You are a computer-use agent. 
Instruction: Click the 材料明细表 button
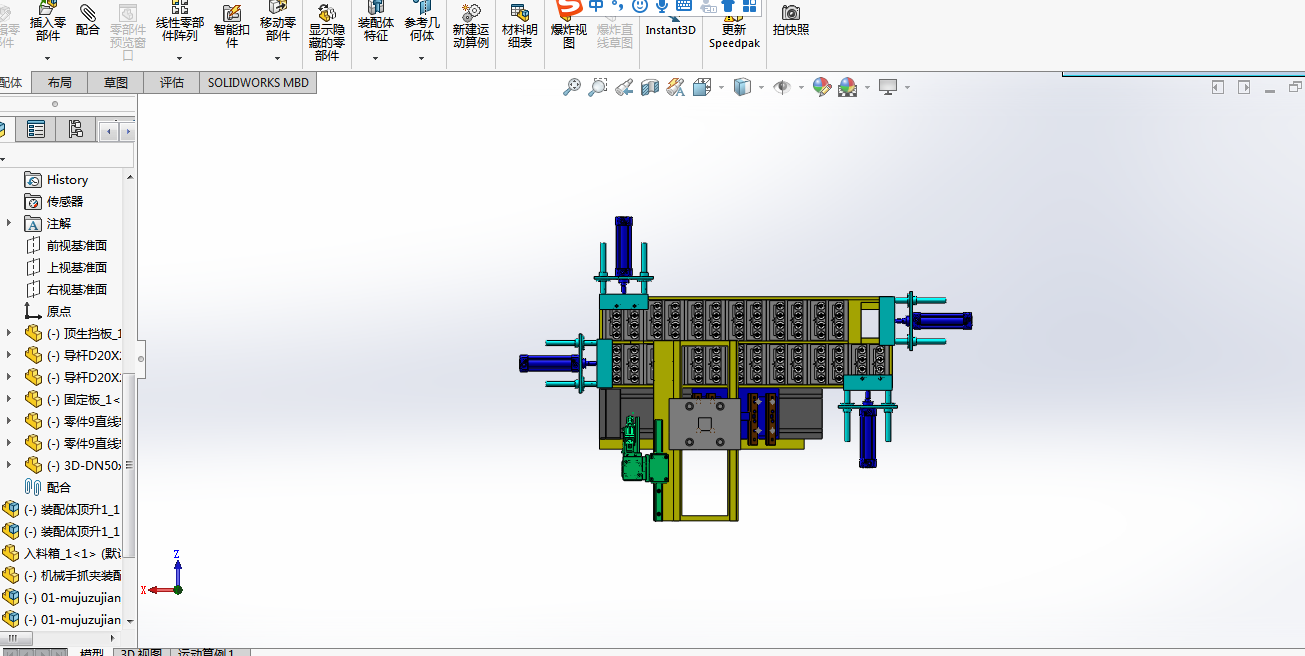519,30
